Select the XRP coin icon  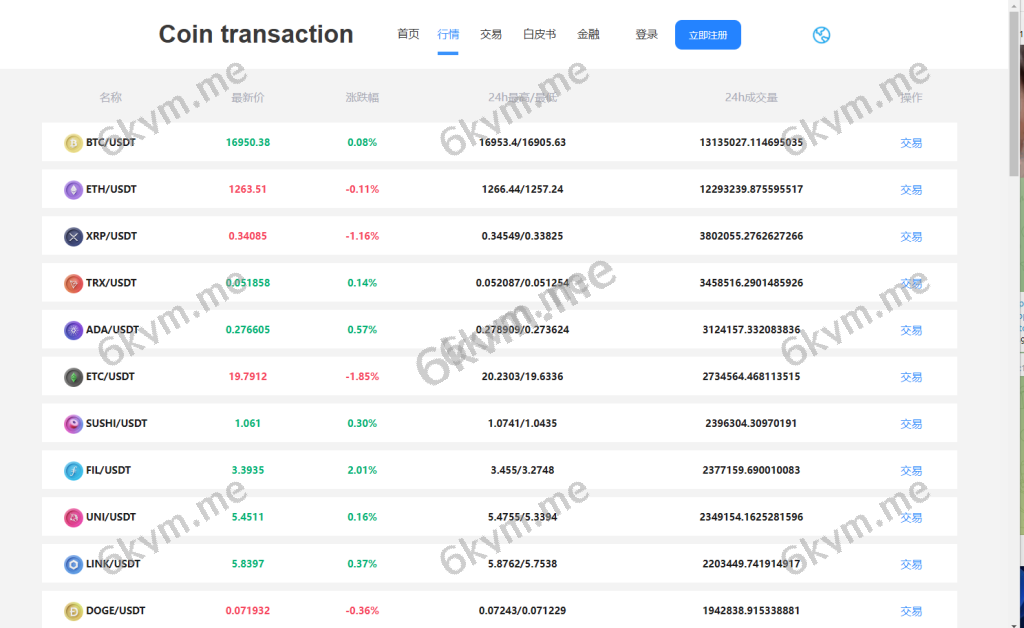click(x=72, y=236)
